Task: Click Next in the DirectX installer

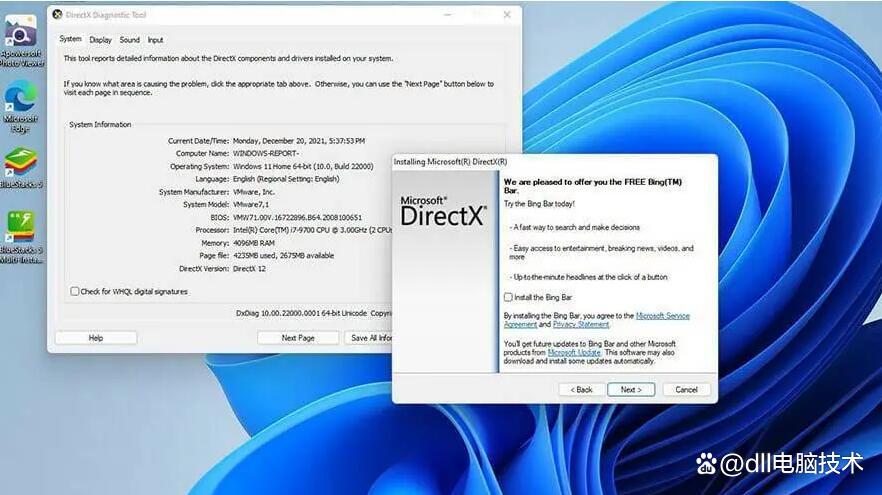Action: (631, 389)
